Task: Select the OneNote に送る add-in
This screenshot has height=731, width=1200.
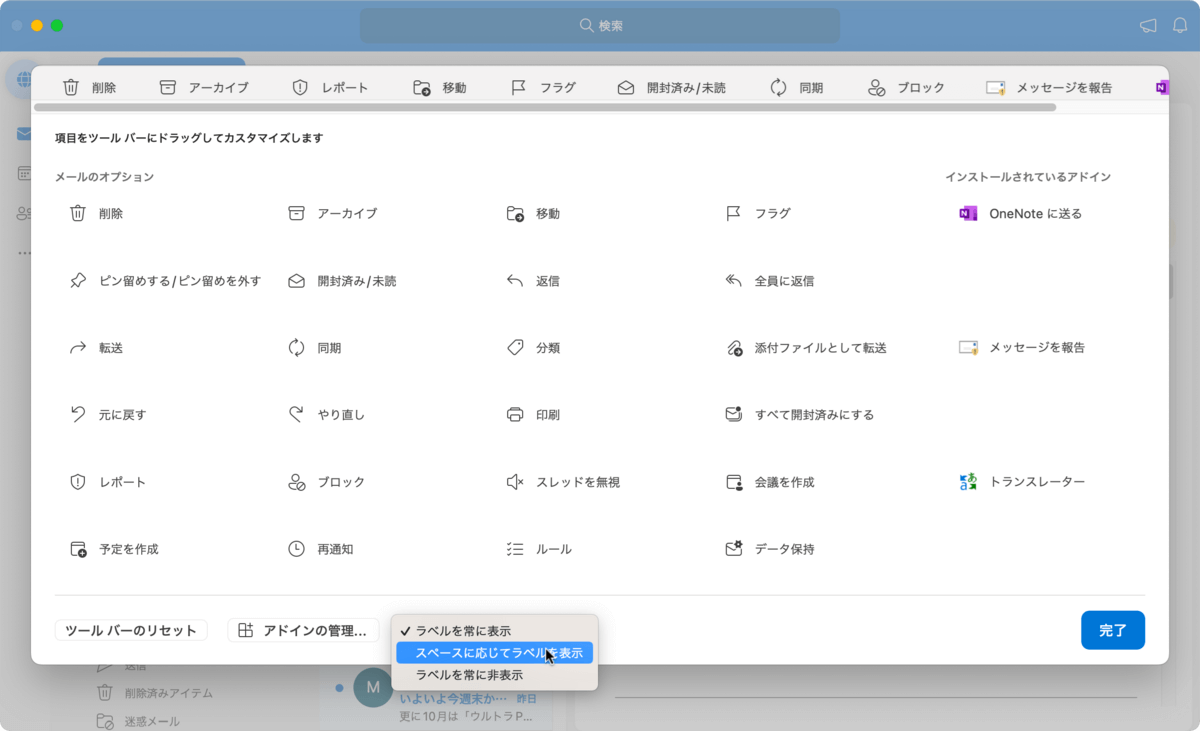Action: coord(1020,213)
